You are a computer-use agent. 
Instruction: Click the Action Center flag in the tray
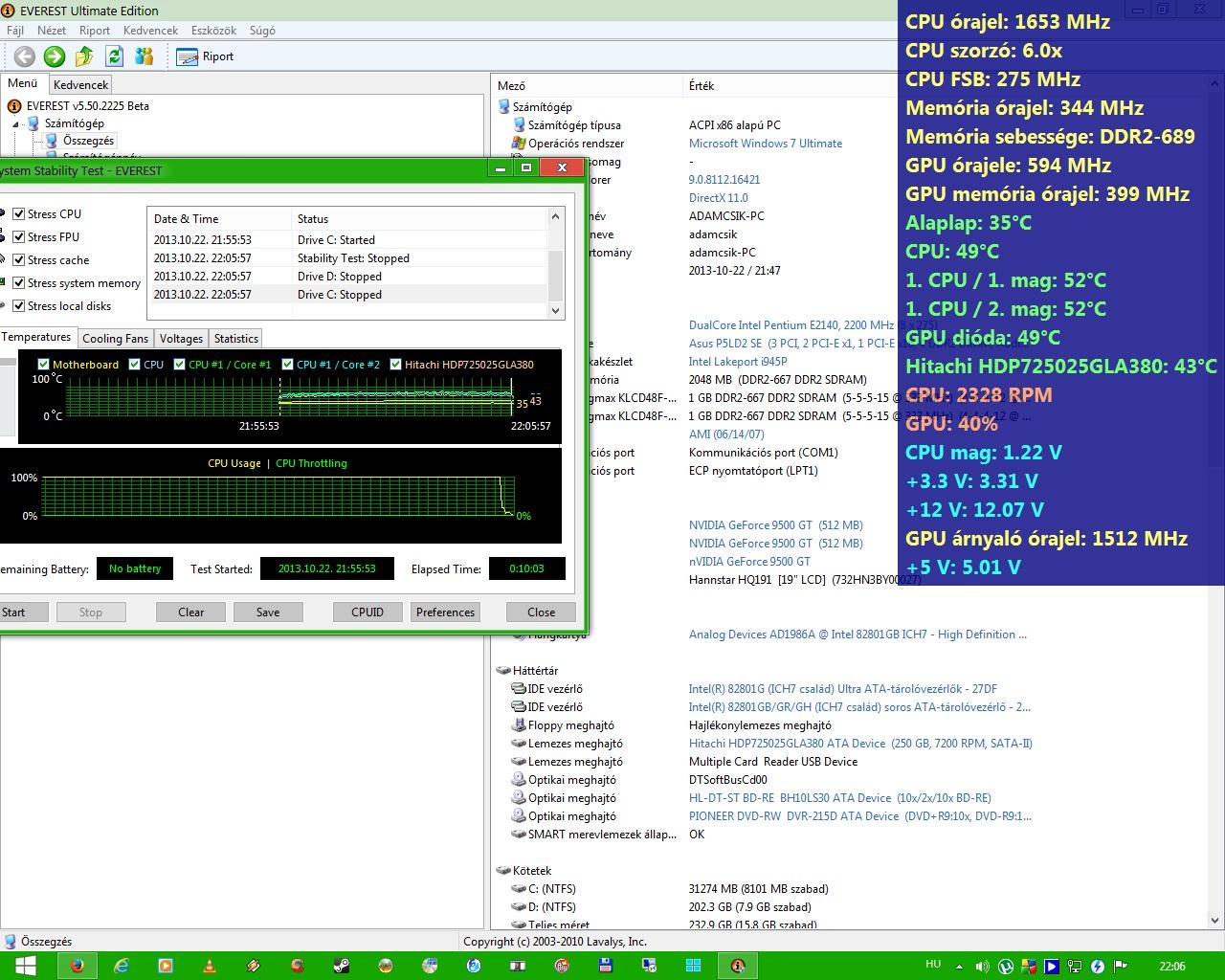click(x=1120, y=967)
